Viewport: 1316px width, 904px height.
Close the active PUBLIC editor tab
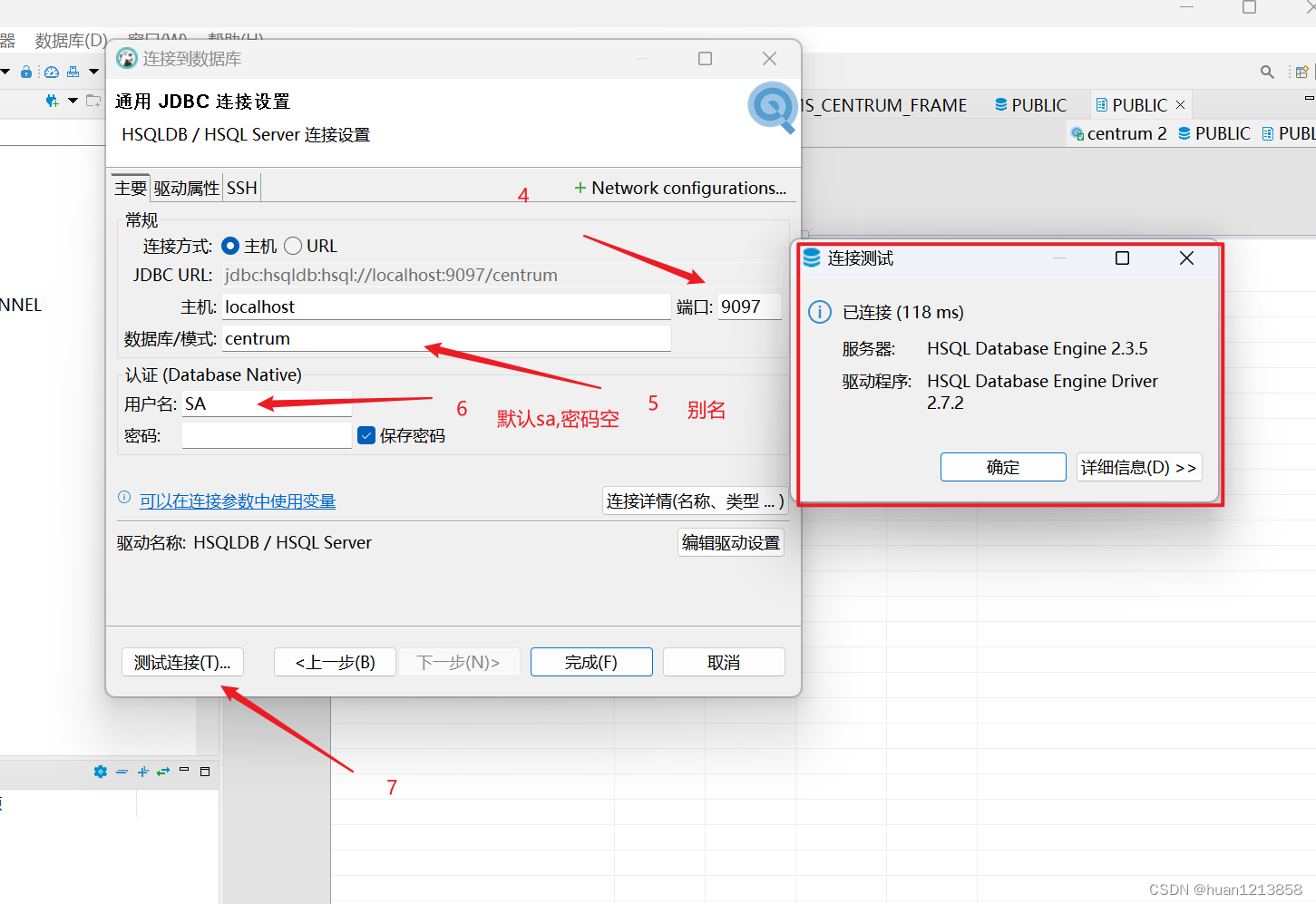pyautogui.click(x=1180, y=105)
